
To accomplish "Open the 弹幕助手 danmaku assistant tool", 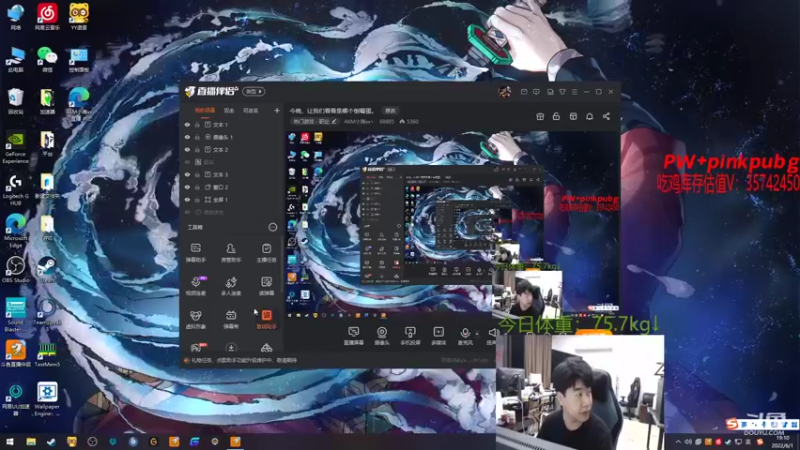I will pos(195,252).
